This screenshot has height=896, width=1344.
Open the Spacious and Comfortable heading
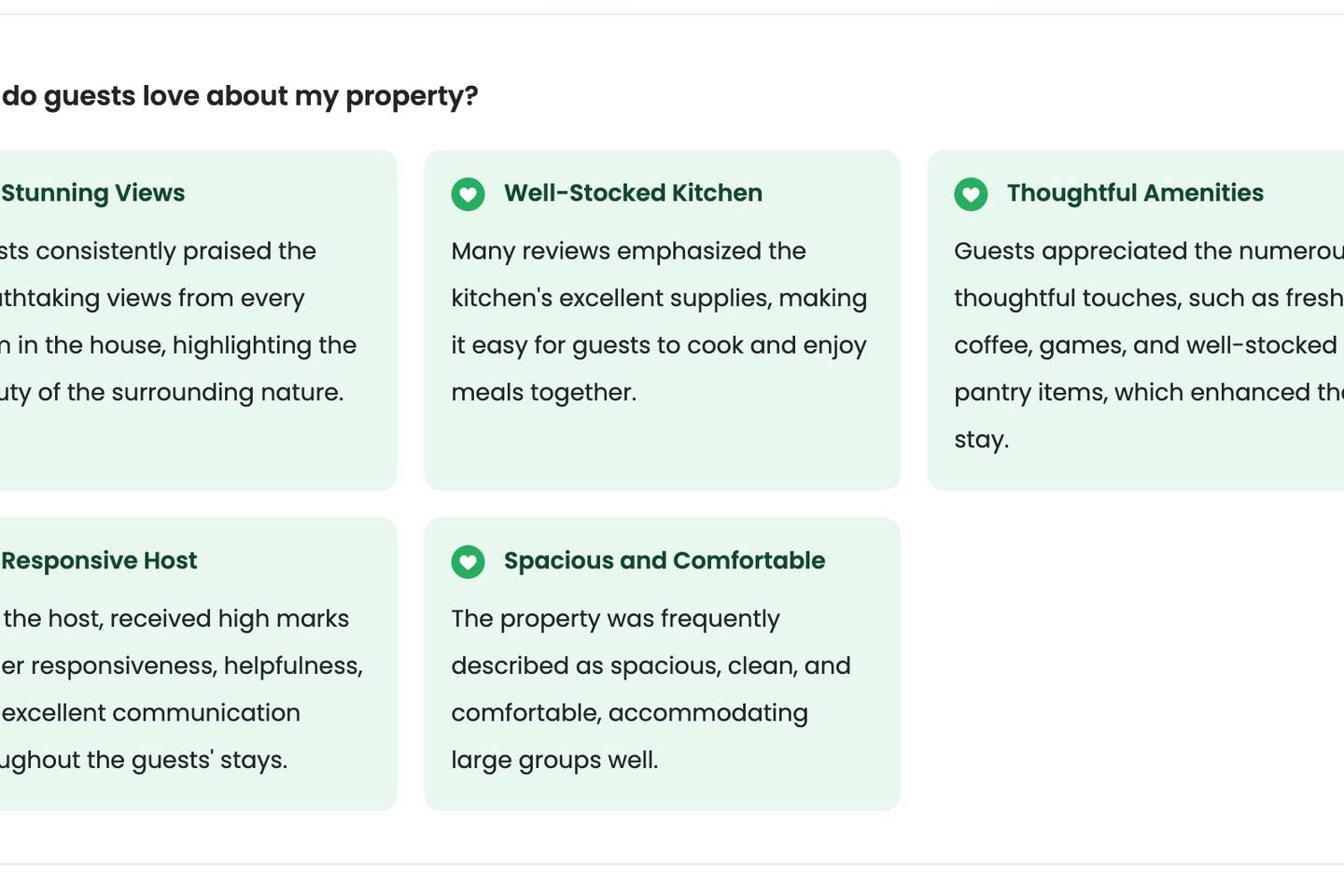[665, 561]
